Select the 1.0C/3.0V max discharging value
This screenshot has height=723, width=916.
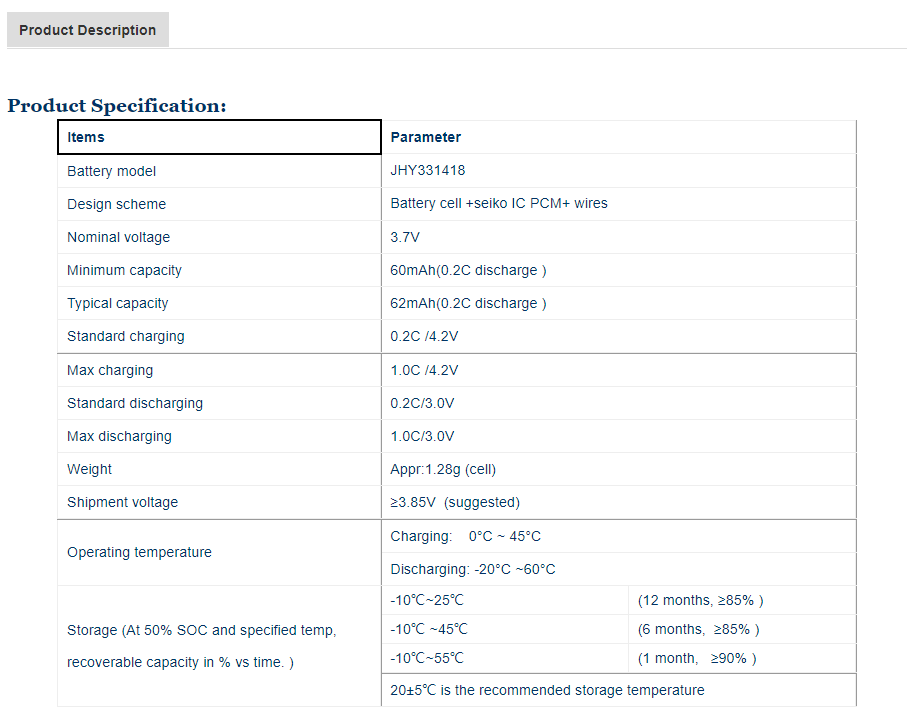tap(422, 436)
